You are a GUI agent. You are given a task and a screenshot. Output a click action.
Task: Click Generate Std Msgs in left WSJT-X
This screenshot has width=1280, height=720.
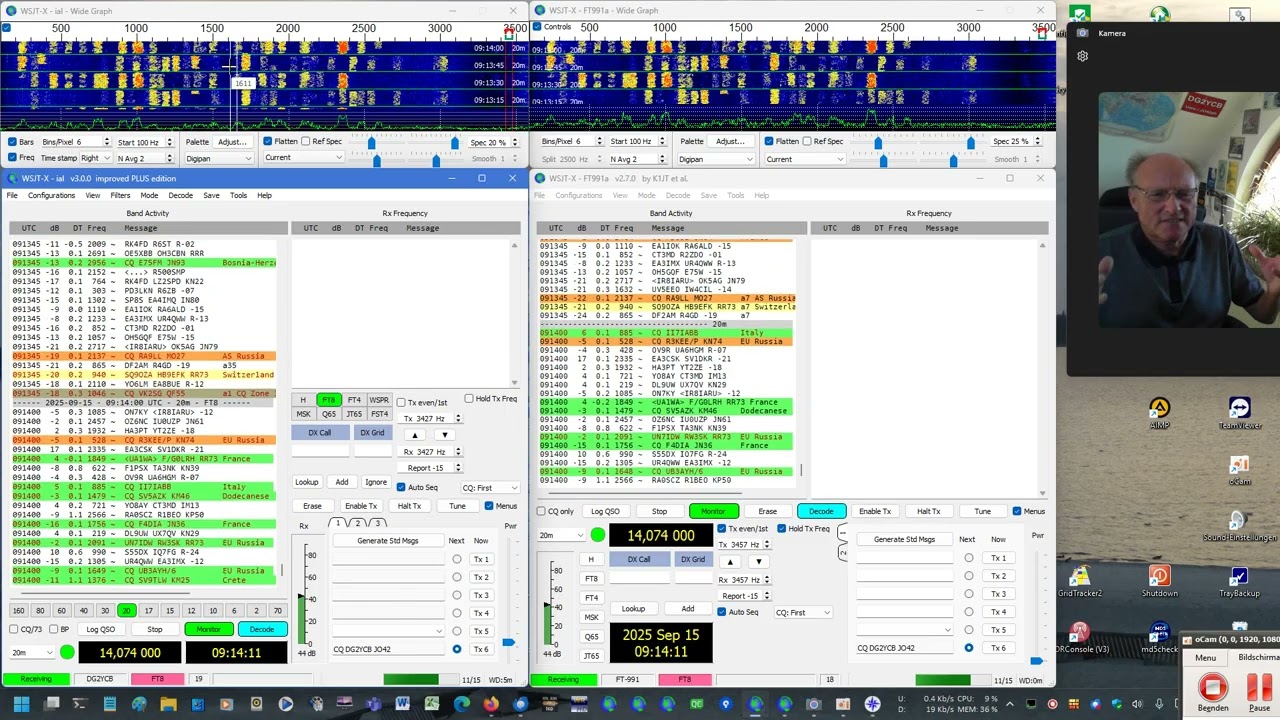[388, 541]
